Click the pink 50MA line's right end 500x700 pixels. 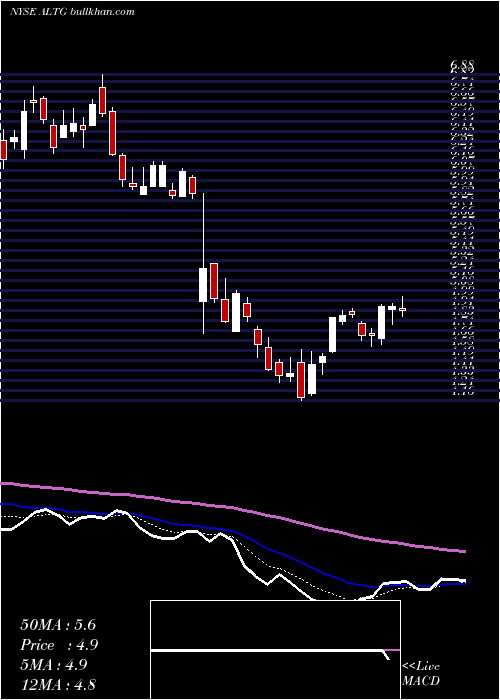click(x=465, y=552)
